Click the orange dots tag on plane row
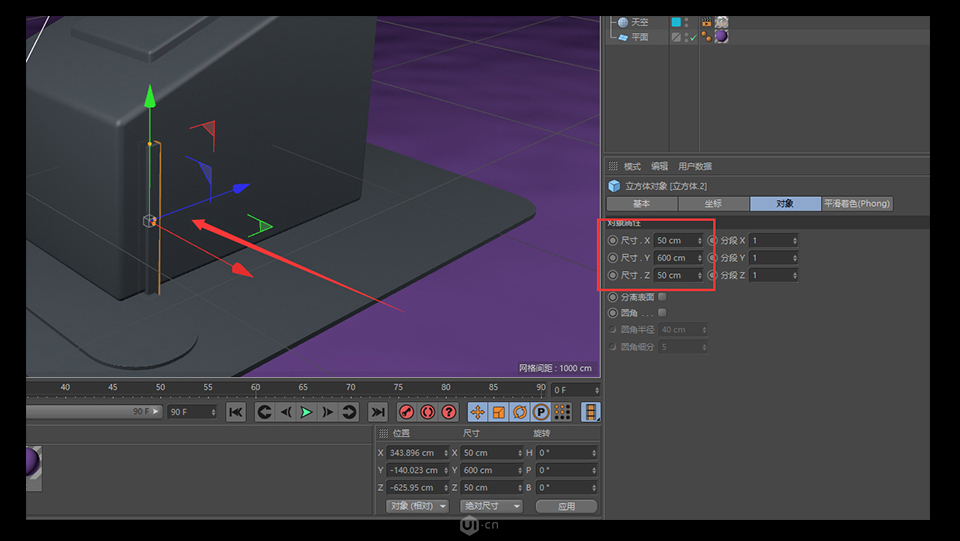This screenshot has height=541, width=960. pyautogui.click(x=707, y=37)
